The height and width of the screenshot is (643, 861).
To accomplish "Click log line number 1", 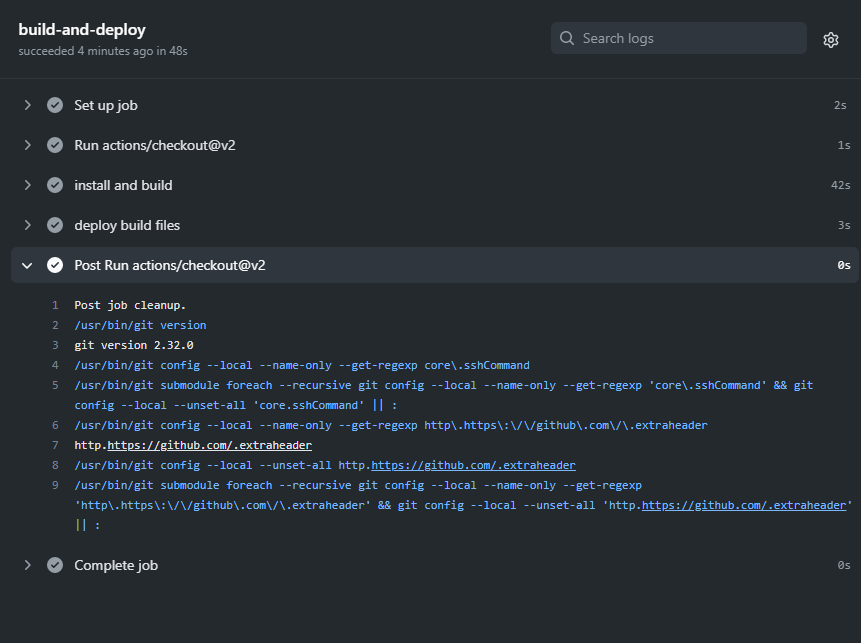I will click(x=55, y=305).
